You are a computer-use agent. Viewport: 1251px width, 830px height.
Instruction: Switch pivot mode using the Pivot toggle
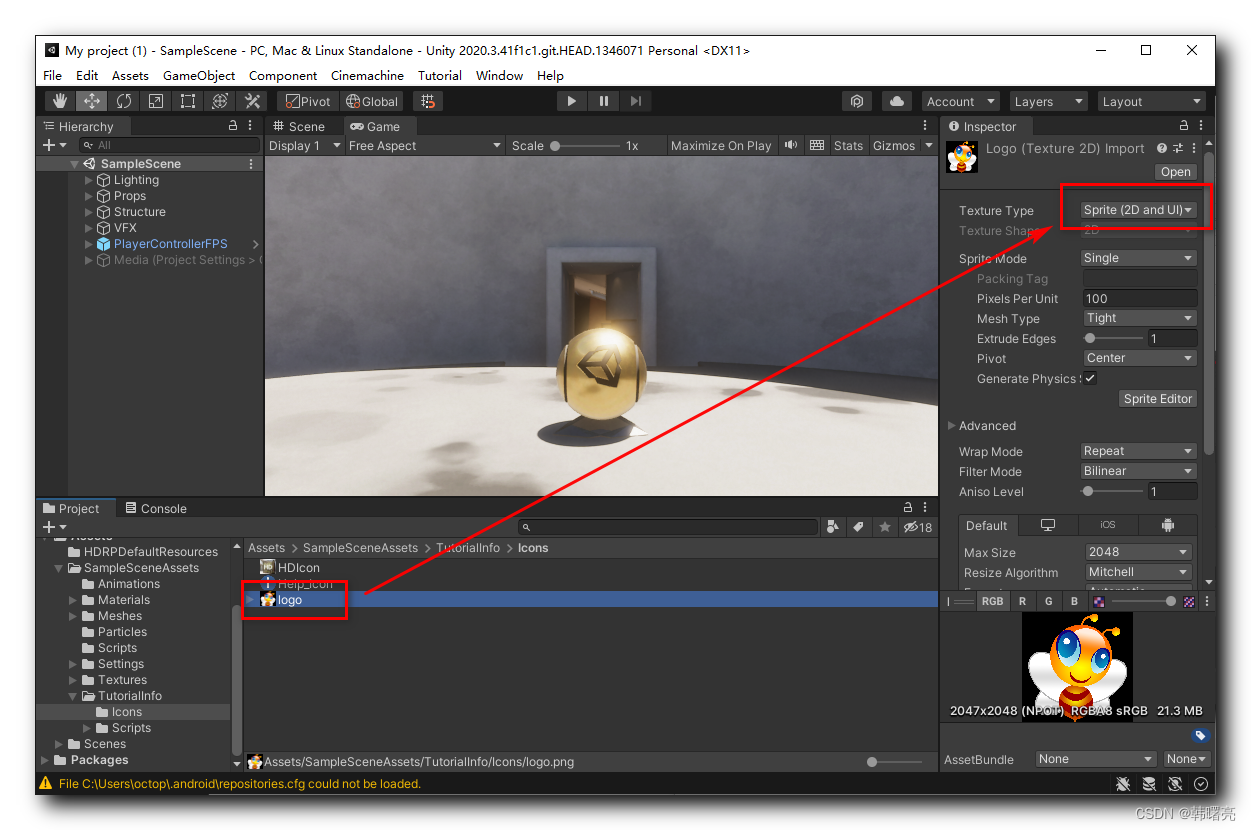click(306, 100)
